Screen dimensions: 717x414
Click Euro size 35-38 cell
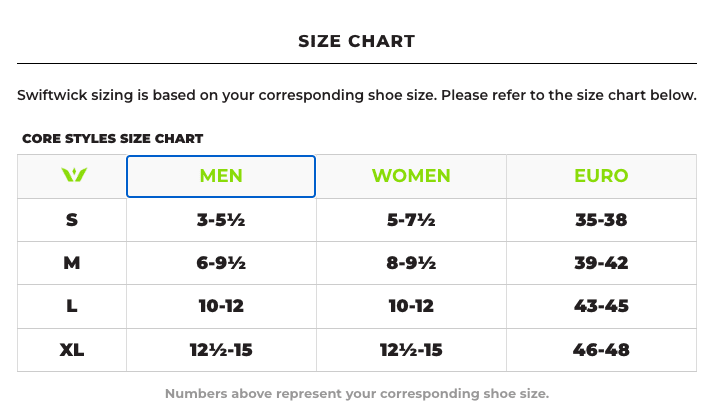point(601,220)
